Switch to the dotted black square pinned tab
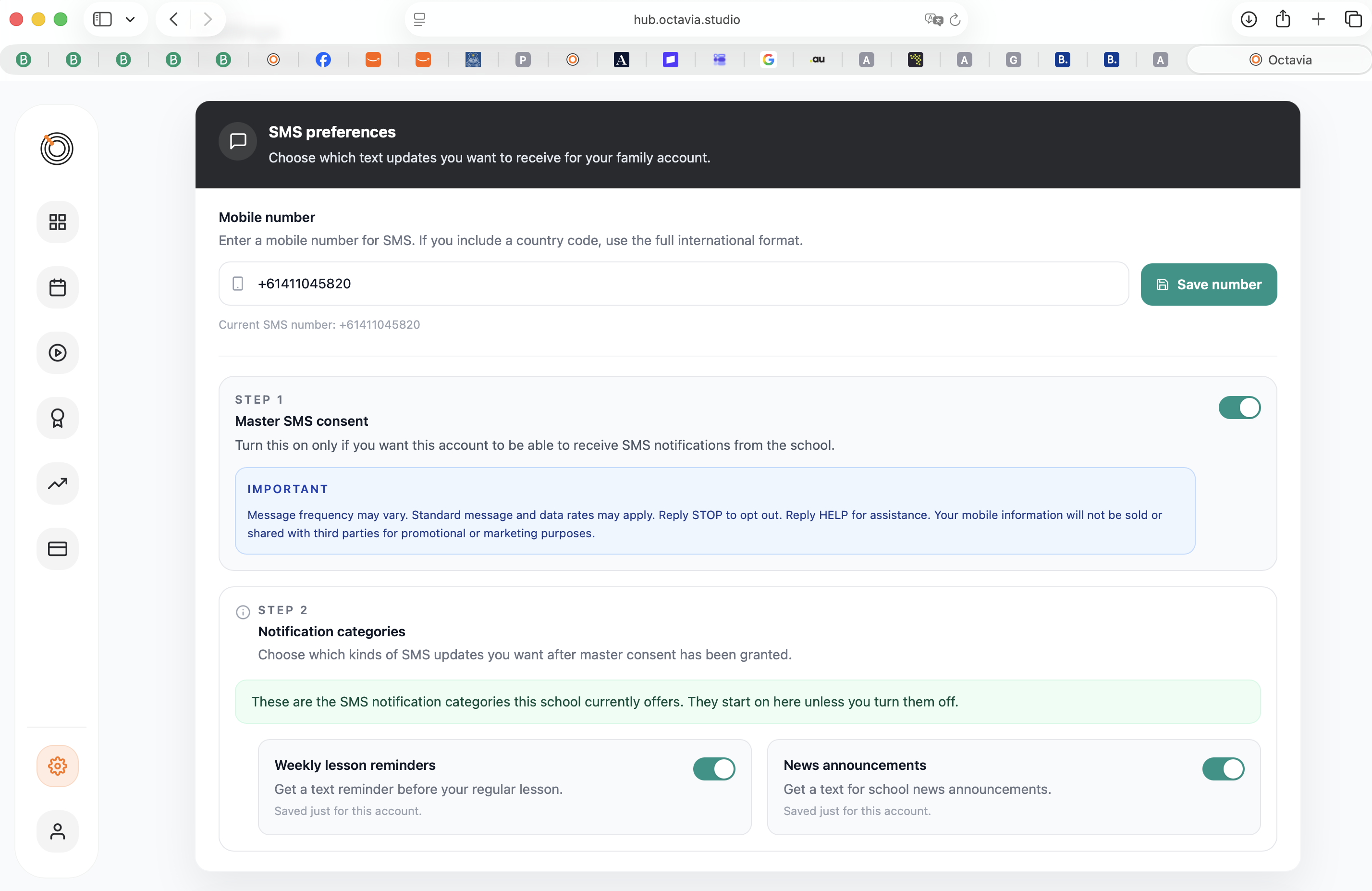This screenshot has height=891, width=1372. (915, 60)
